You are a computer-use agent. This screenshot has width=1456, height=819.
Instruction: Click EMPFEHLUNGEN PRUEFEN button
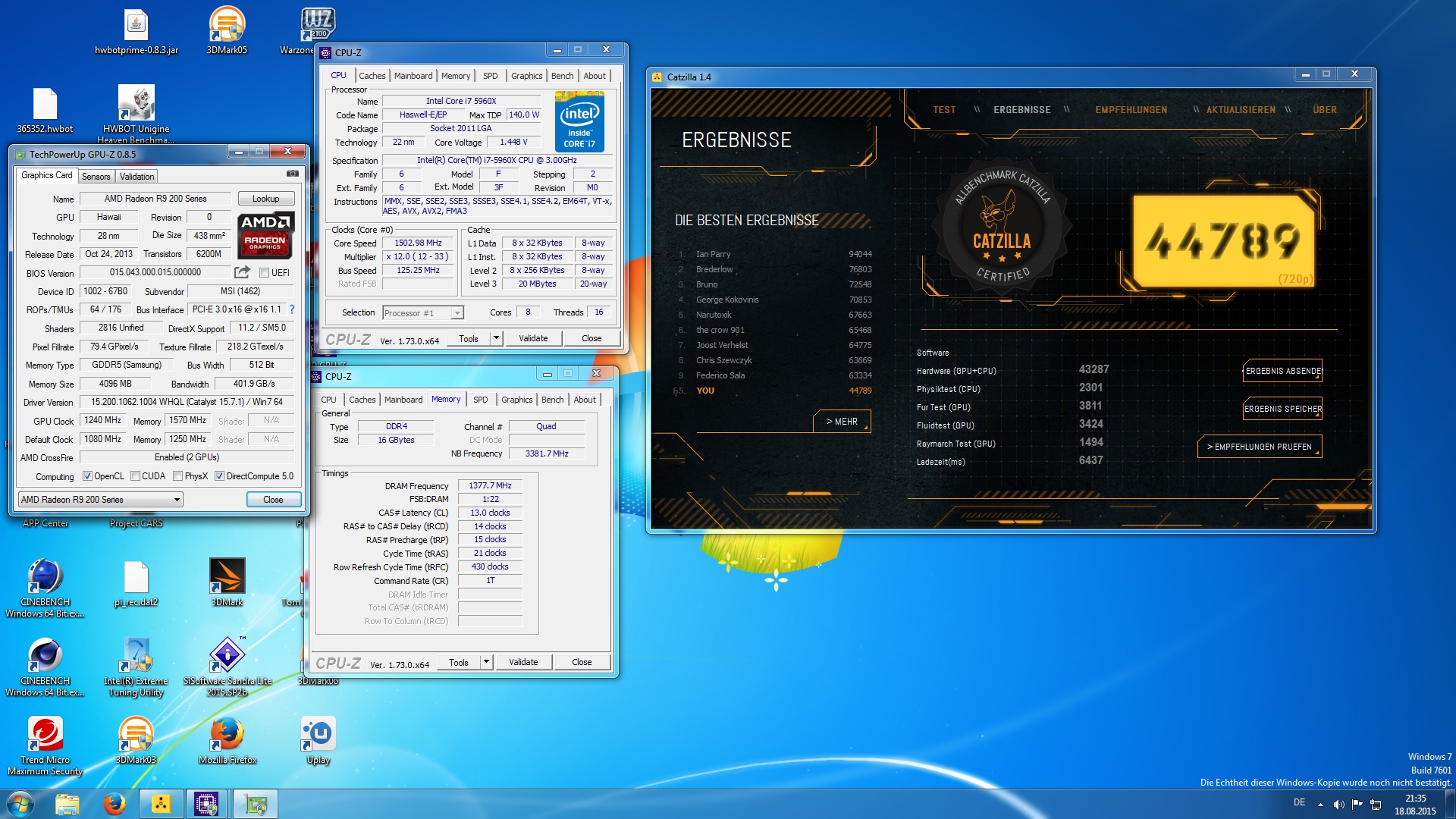[1260, 447]
